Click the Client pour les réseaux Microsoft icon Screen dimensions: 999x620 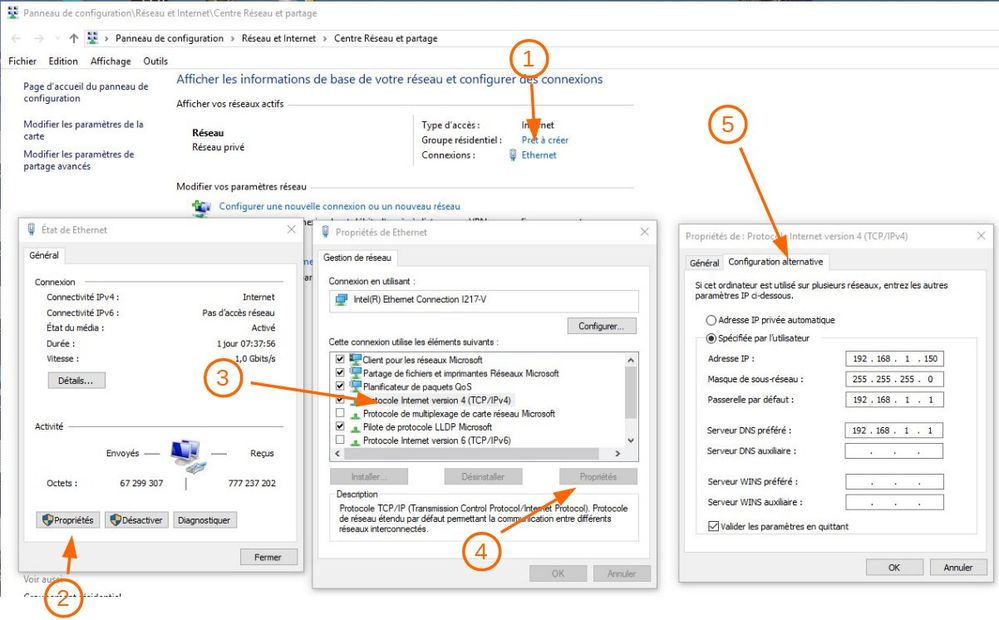coord(356,360)
